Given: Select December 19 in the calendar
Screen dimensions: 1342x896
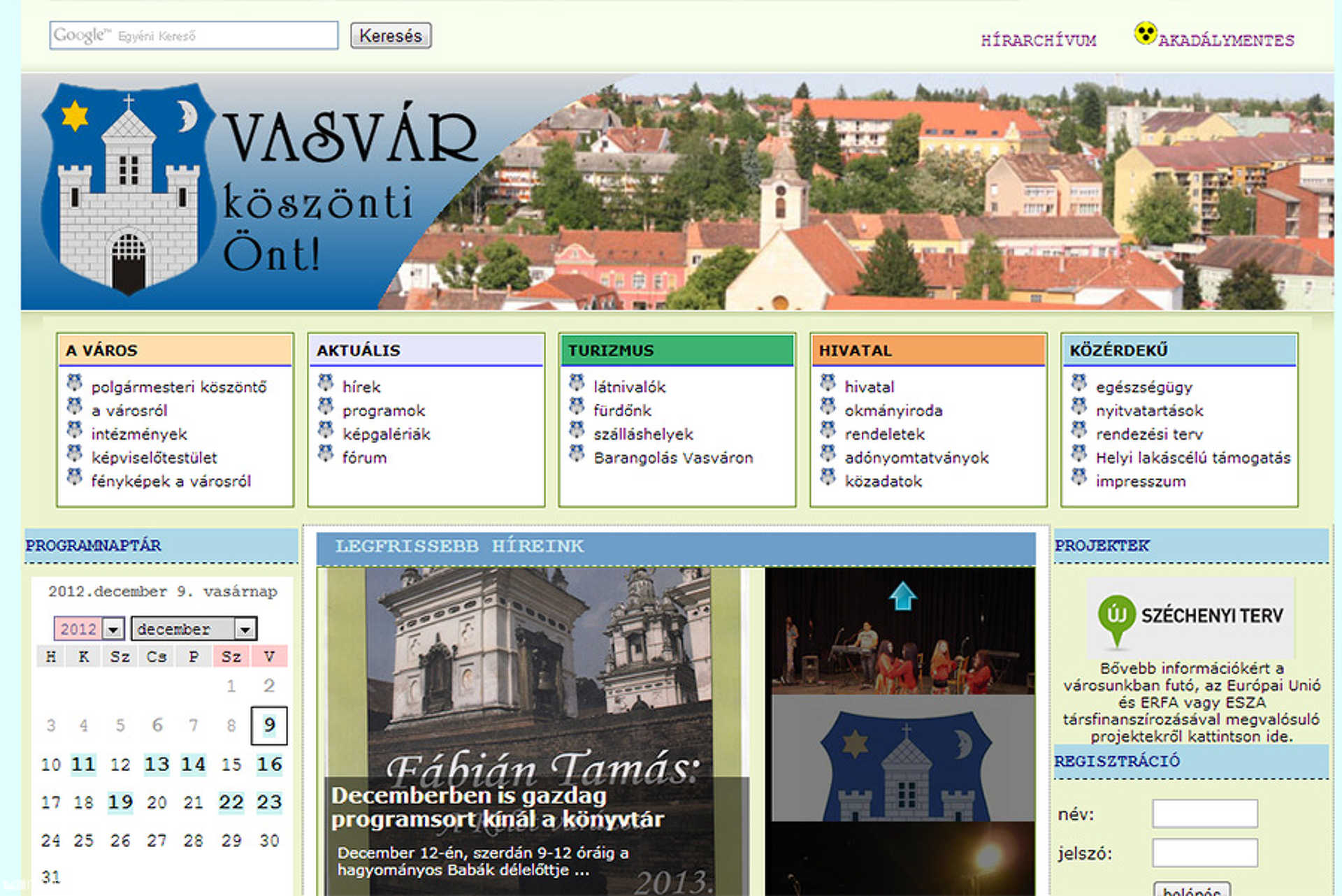Looking at the screenshot, I should tap(120, 802).
